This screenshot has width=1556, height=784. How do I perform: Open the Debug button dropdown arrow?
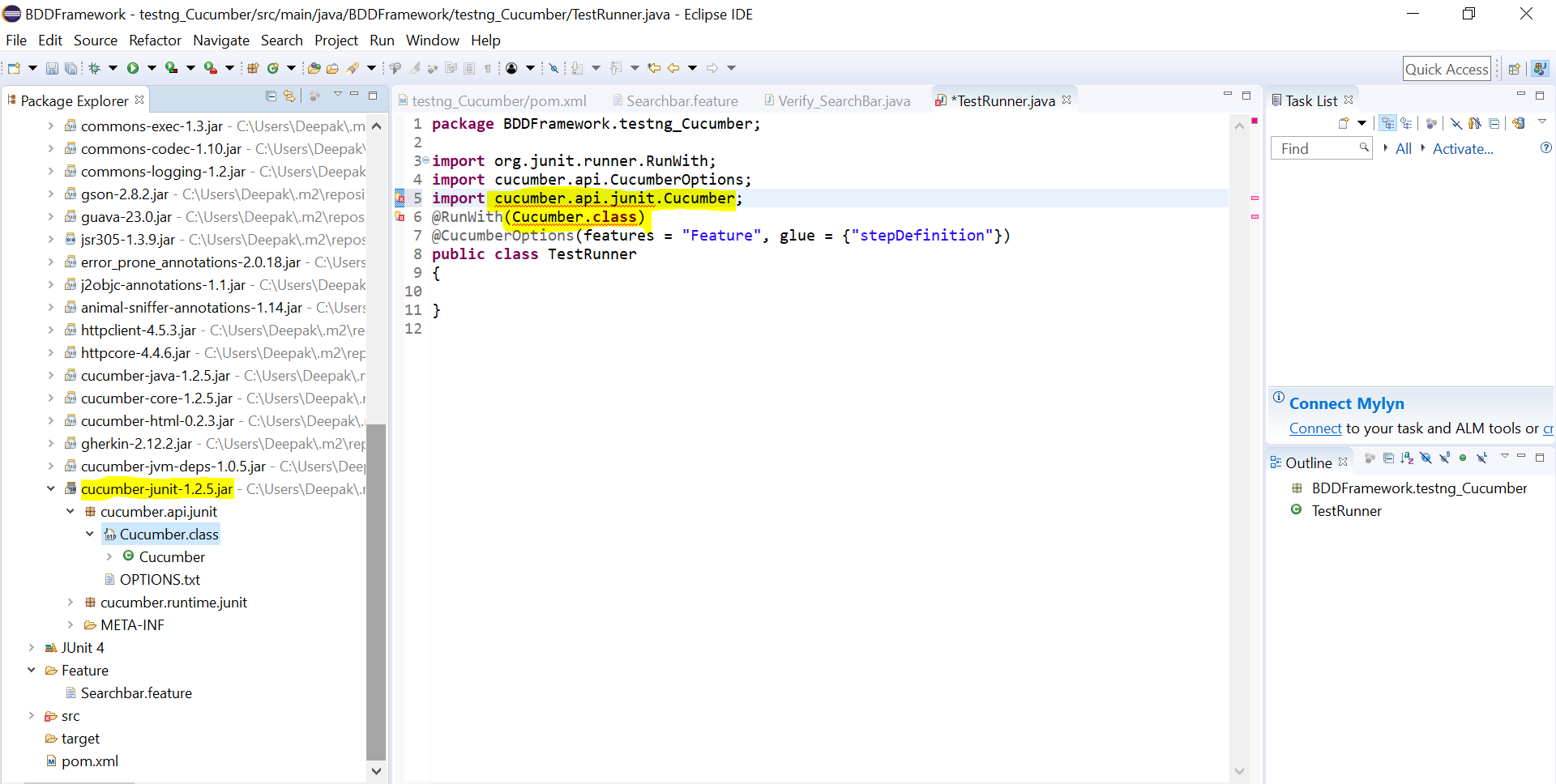[x=113, y=68]
